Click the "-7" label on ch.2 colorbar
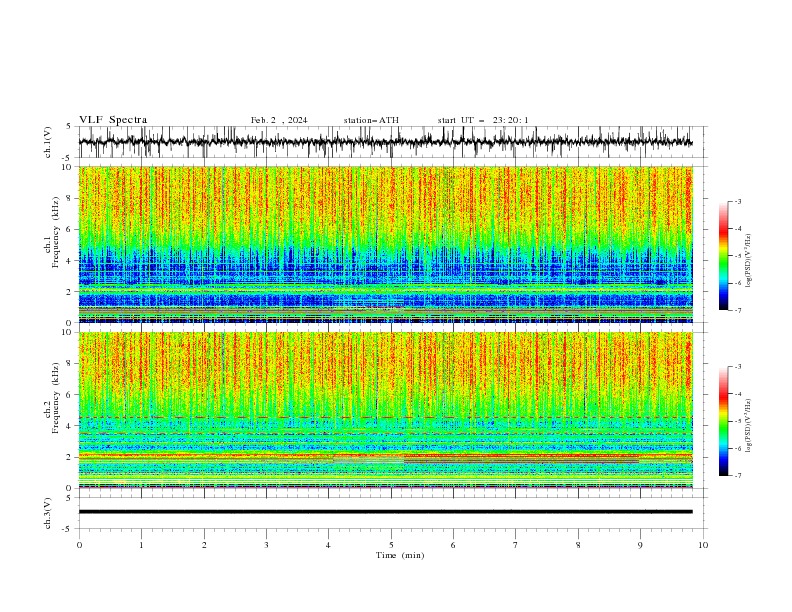This screenshot has width=792, height=612. (x=737, y=476)
